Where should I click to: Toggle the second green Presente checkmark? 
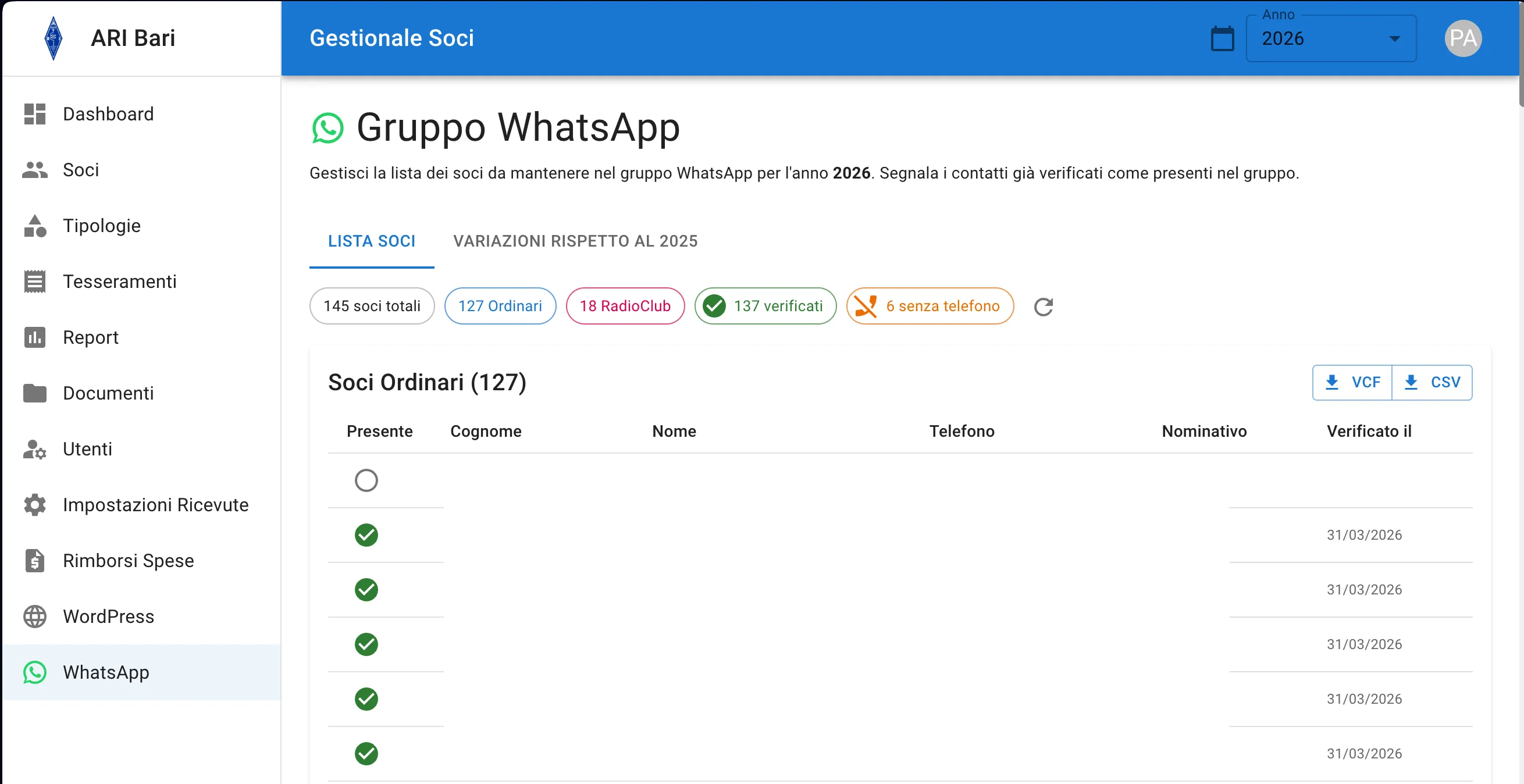(x=366, y=590)
